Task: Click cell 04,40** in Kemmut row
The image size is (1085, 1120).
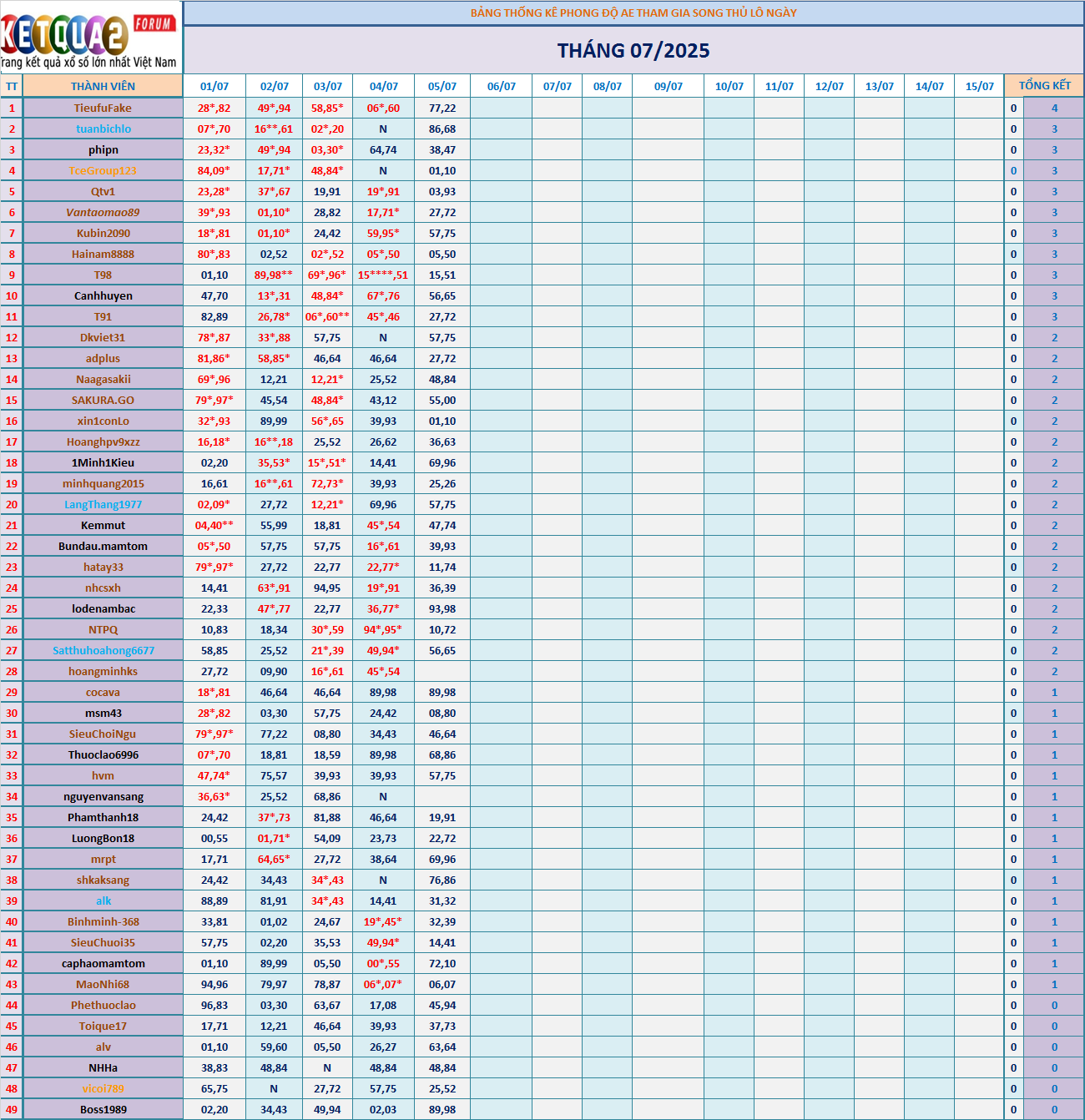Action: pos(214,525)
